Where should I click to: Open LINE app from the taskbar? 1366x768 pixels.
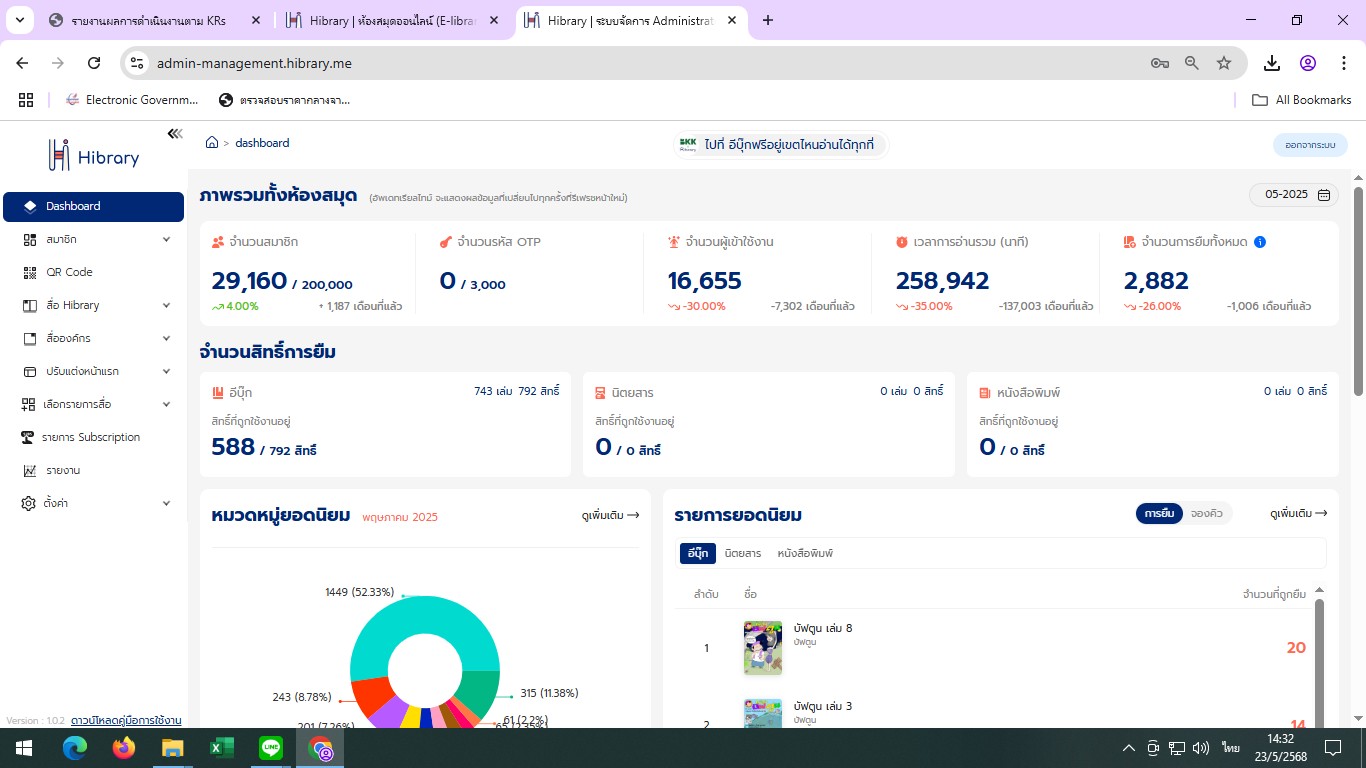click(x=271, y=748)
